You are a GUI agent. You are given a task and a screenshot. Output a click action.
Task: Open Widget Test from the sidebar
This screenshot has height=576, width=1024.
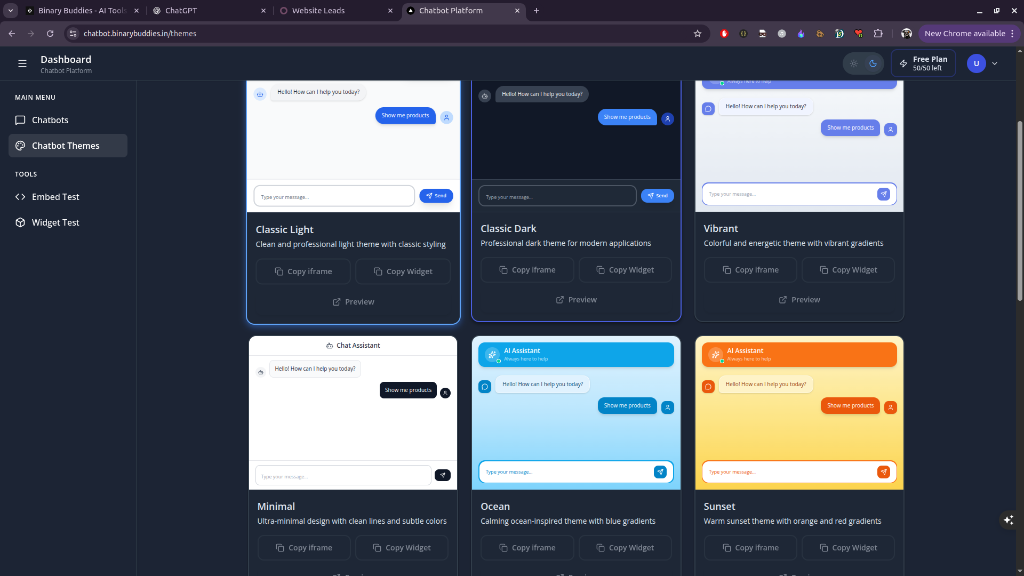[23, 222]
